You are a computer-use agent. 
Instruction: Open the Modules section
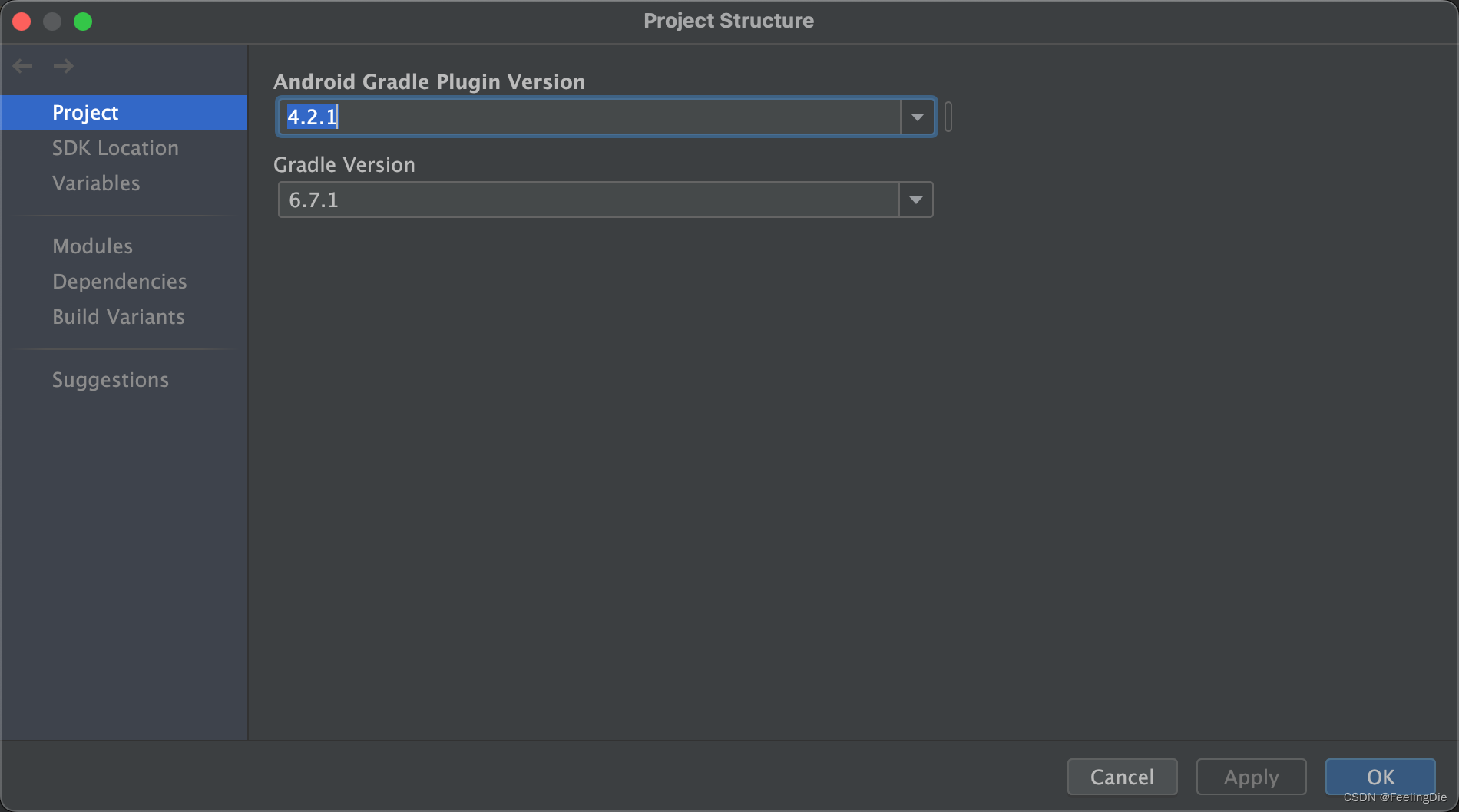pyautogui.click(x=92, y=246)
